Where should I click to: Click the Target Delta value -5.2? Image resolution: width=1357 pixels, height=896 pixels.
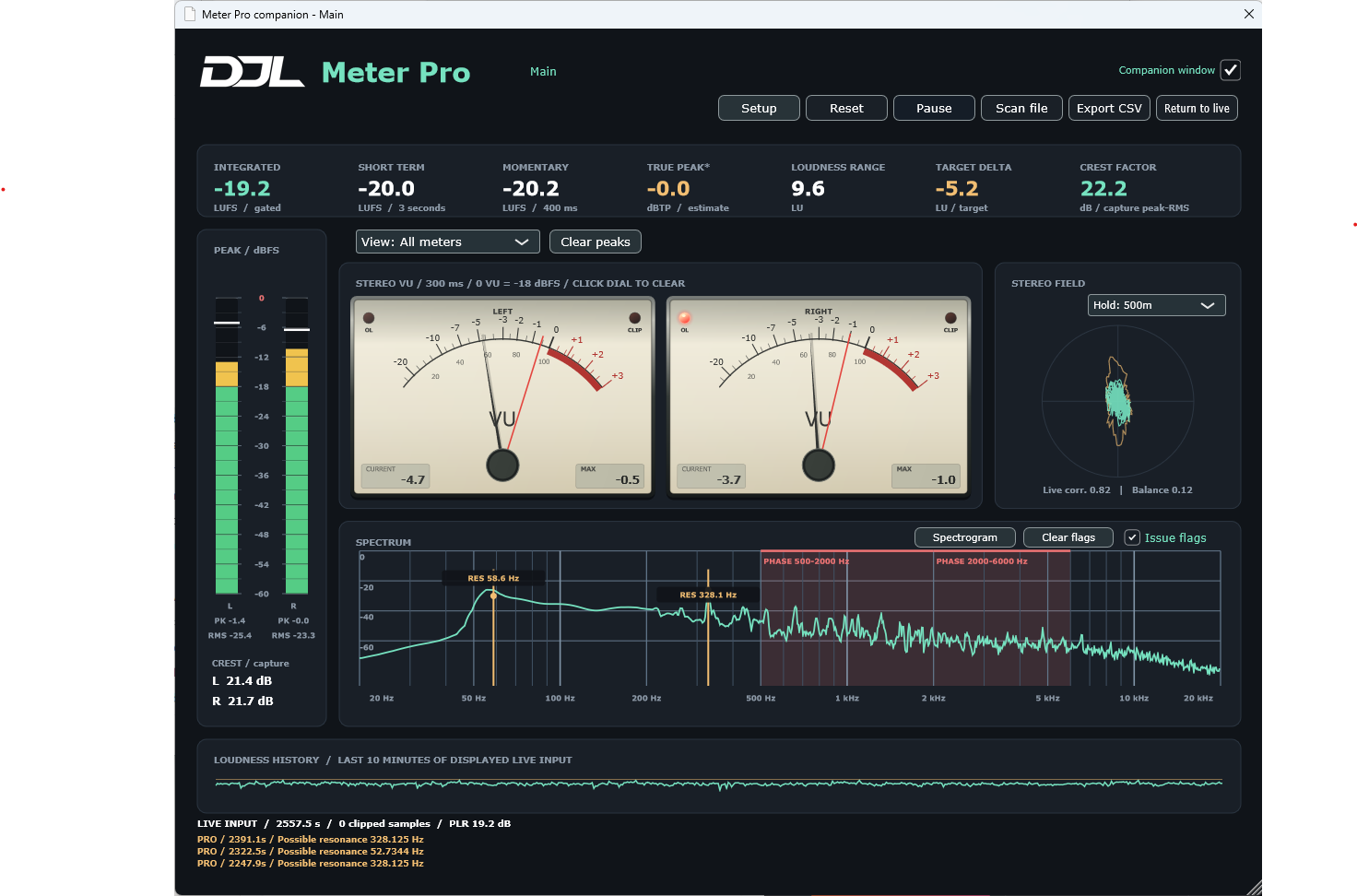(957, 188)
